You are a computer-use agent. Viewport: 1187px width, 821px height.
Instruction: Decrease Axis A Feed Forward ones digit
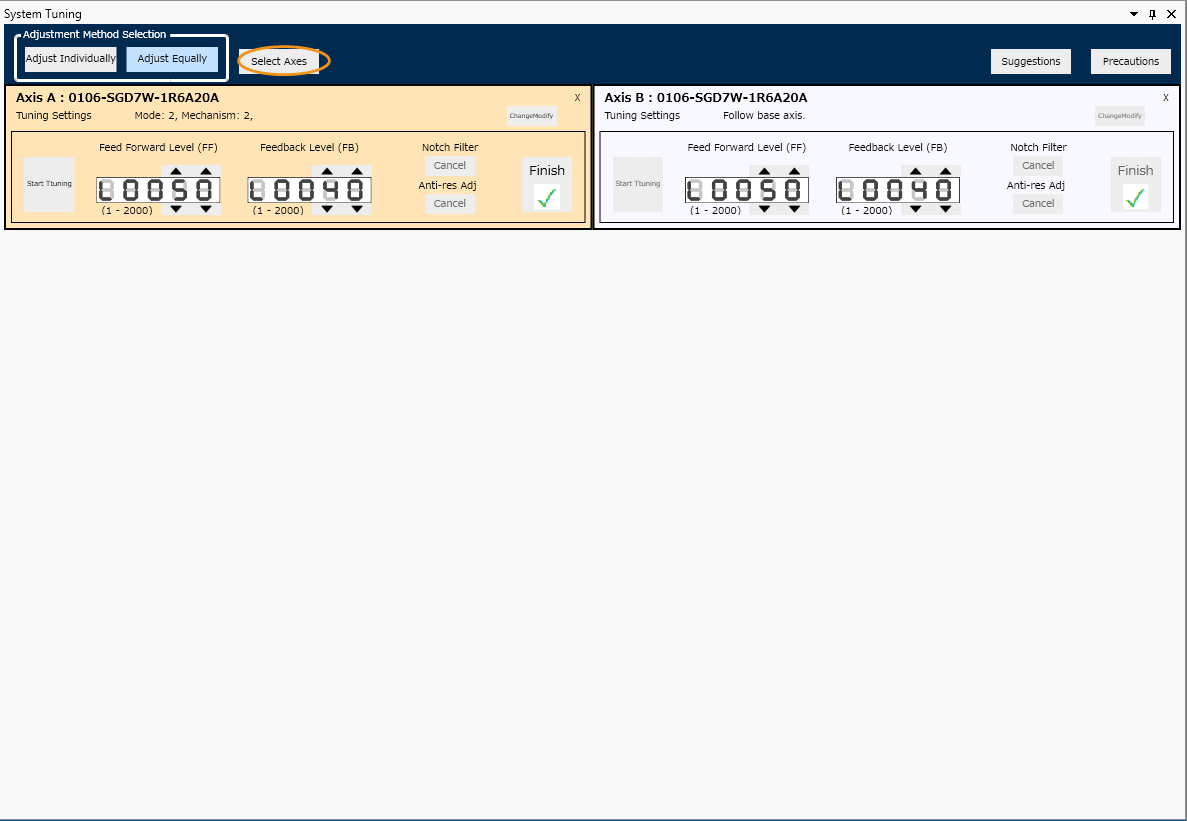[205, 209]
